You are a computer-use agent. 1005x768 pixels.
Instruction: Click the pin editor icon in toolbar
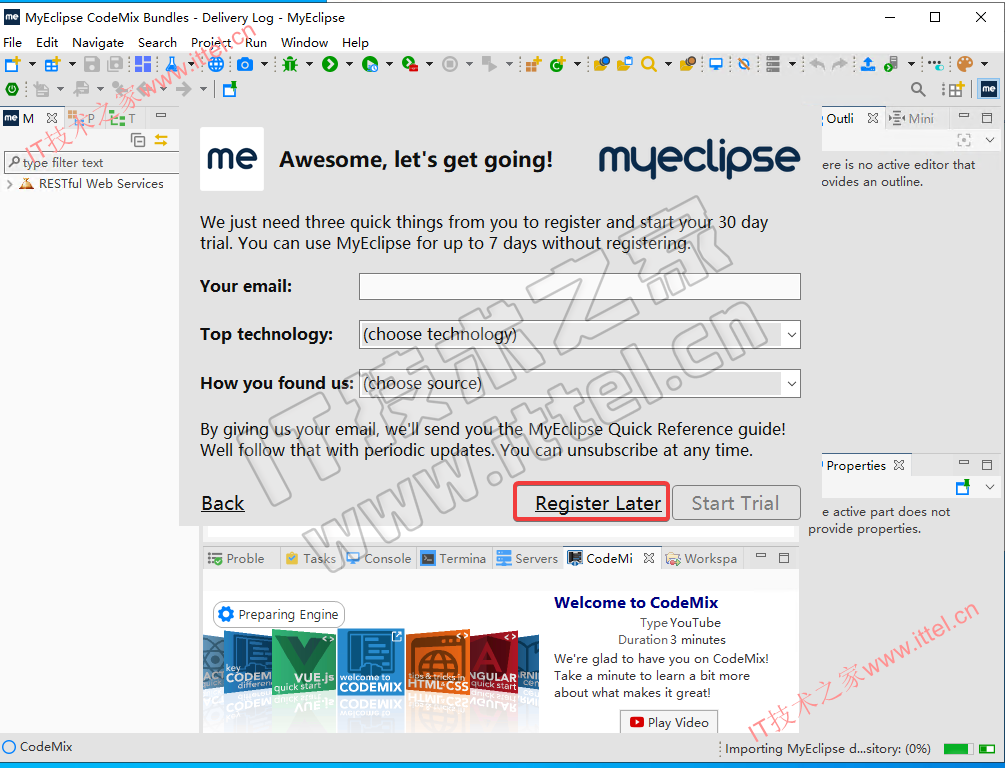[230, 89]
